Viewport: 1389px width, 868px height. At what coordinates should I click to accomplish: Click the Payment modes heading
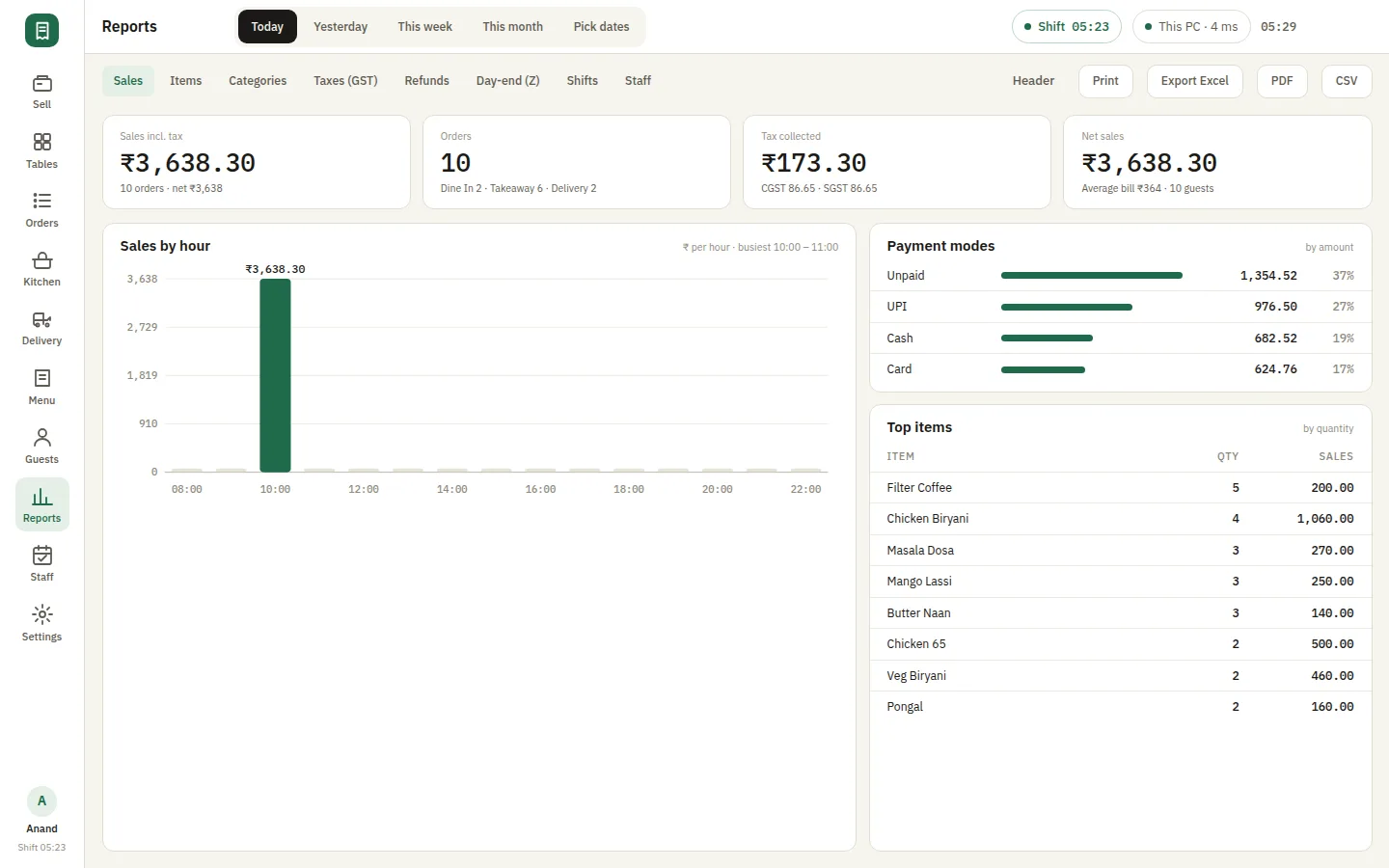pos(940,246)
